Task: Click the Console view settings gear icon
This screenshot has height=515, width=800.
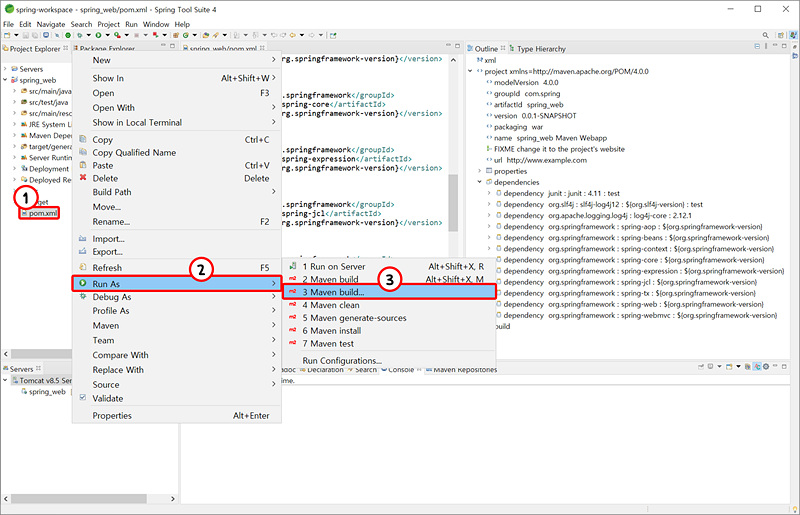Action: point(766,366)
